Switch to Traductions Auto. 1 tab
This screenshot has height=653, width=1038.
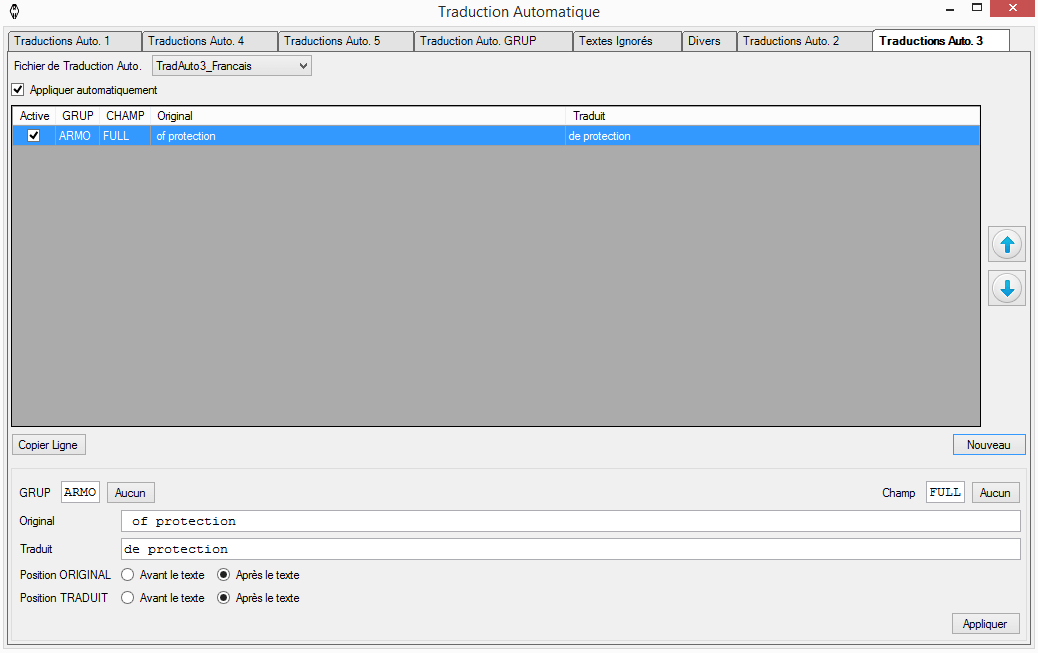(75, 41)
